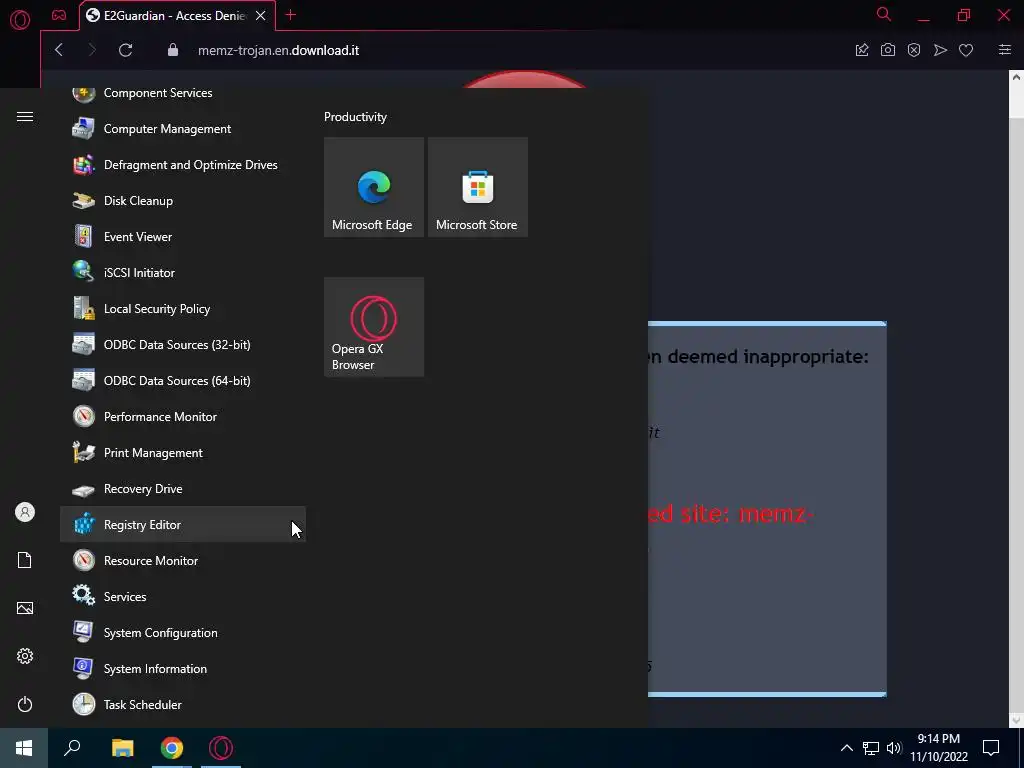Image resolution: width=1024 pixels, height=768 pixels.
Task: Open Print Management
Action: (183, 452)
